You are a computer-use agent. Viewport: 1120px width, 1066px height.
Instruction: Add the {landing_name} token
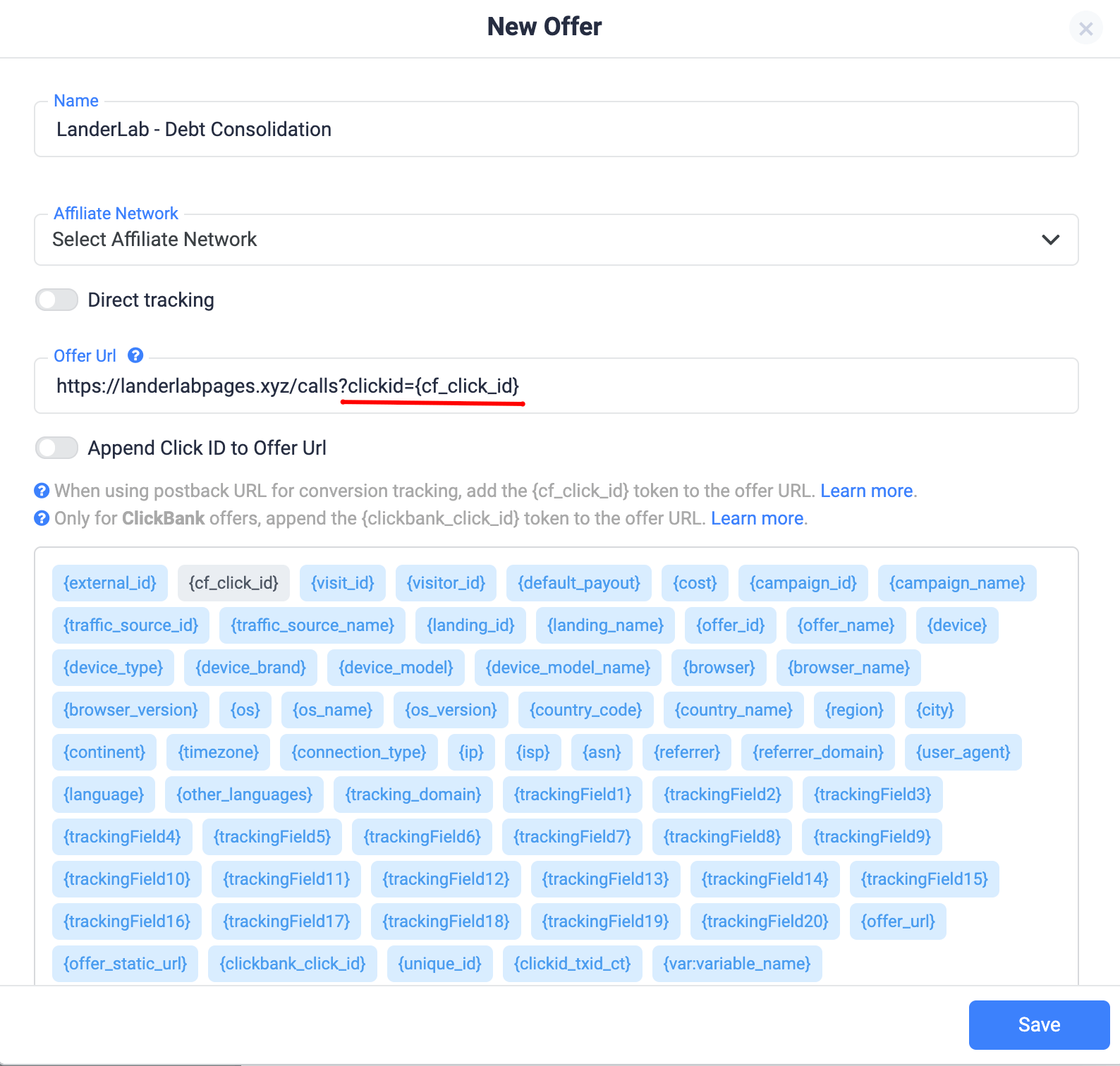pyautogui.click(x=605, y=625)
